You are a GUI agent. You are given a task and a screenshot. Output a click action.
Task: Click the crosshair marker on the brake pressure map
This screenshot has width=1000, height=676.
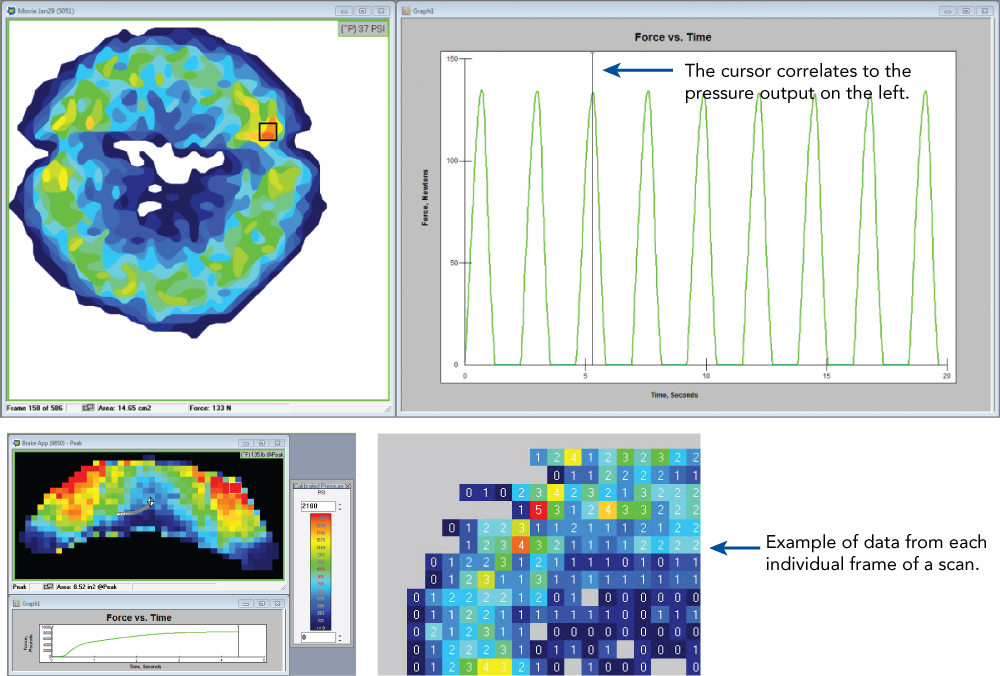pos(150,500)
